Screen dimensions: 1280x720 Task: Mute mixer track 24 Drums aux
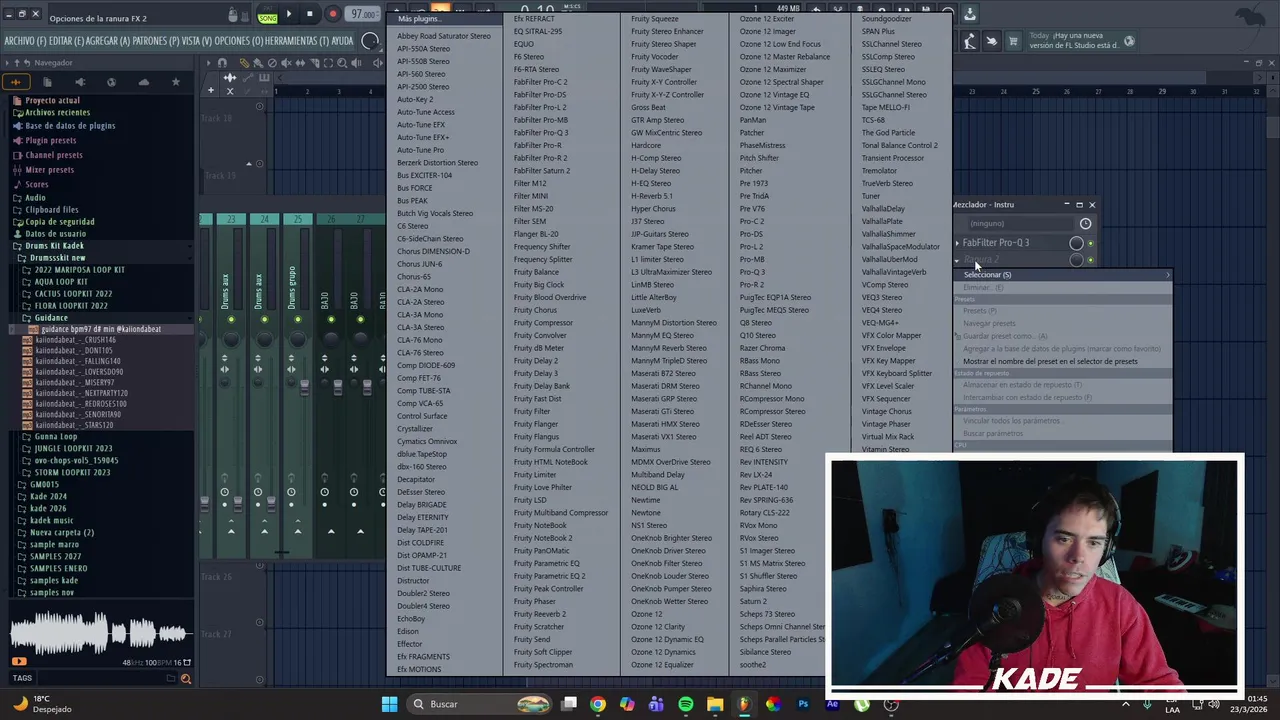pos(264,320)
